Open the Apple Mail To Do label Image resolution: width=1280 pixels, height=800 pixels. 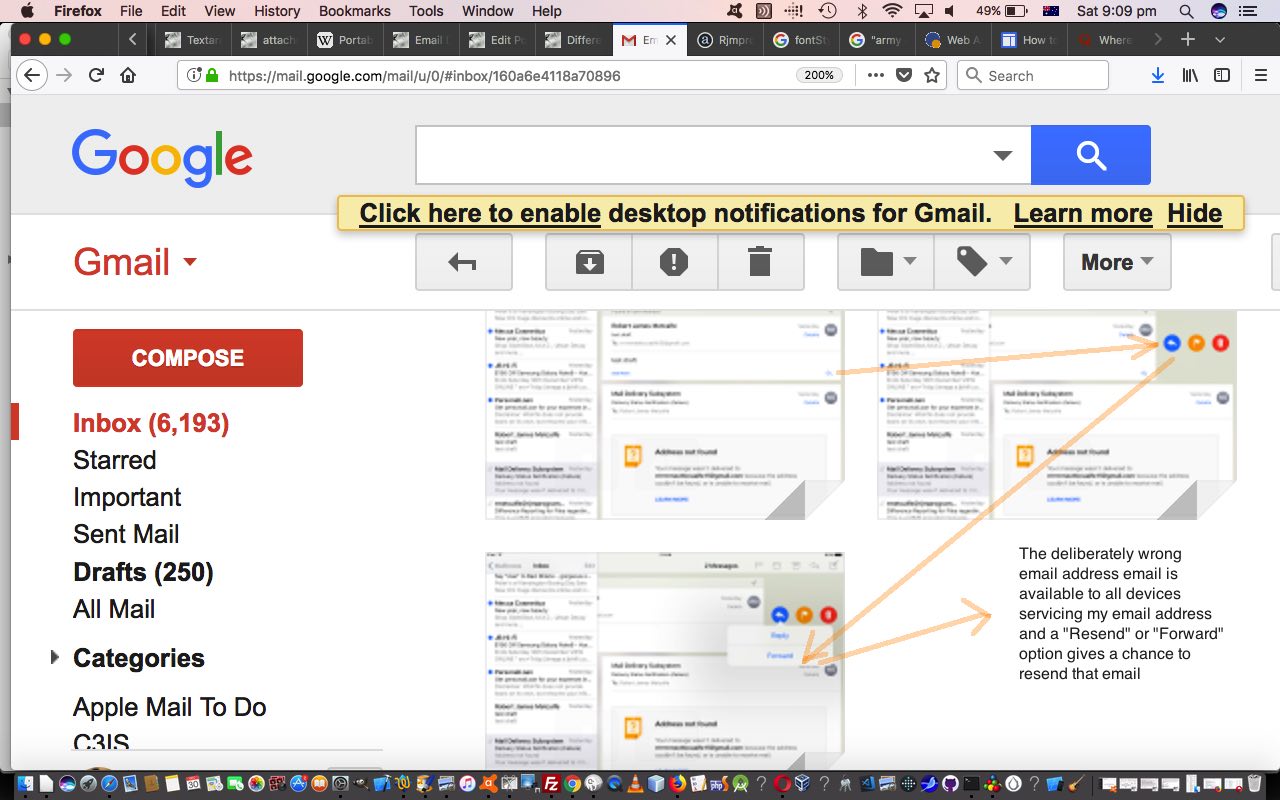coord(170,707)
